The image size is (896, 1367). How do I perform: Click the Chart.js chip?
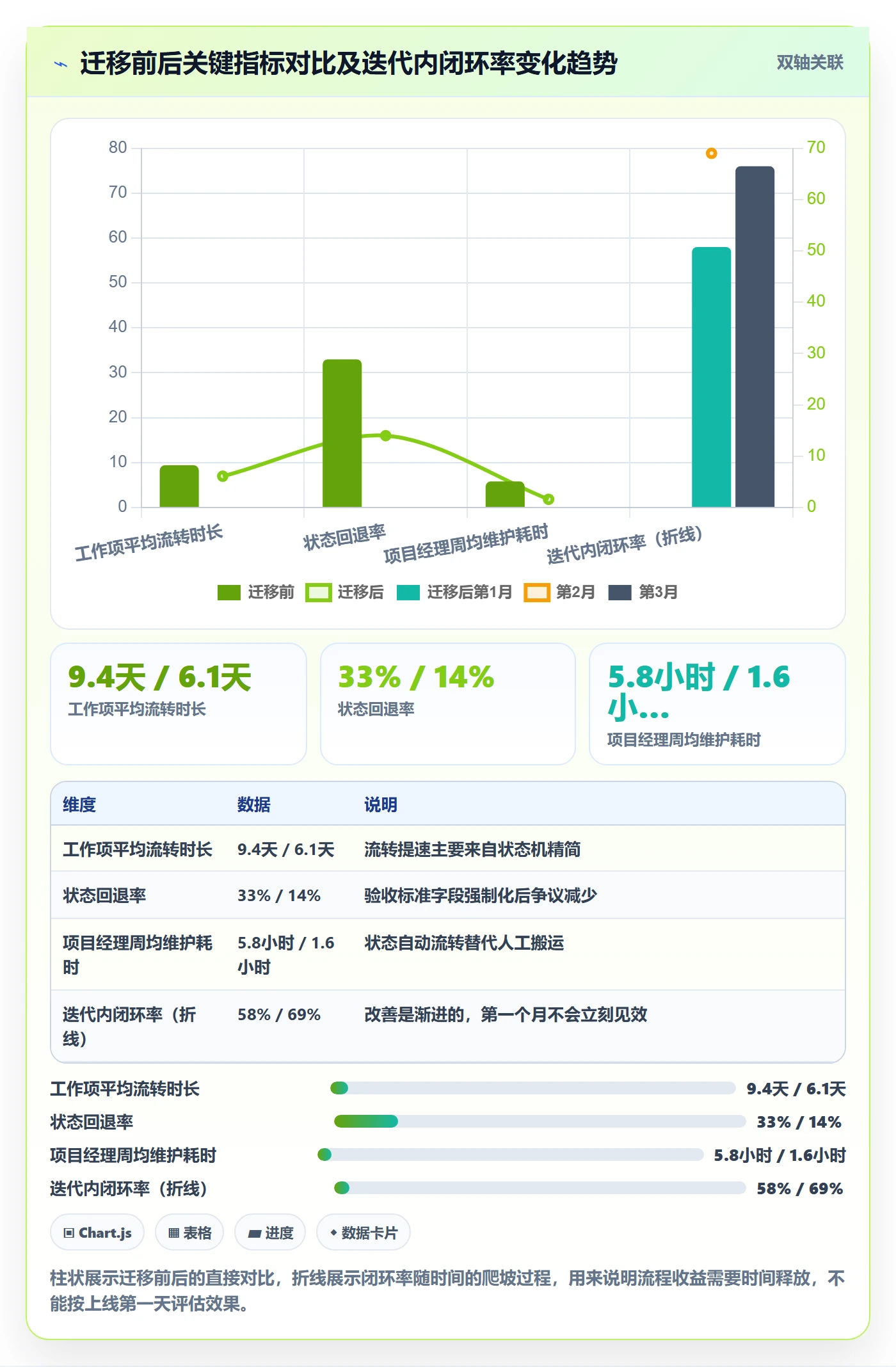(x=97, y=1233)
